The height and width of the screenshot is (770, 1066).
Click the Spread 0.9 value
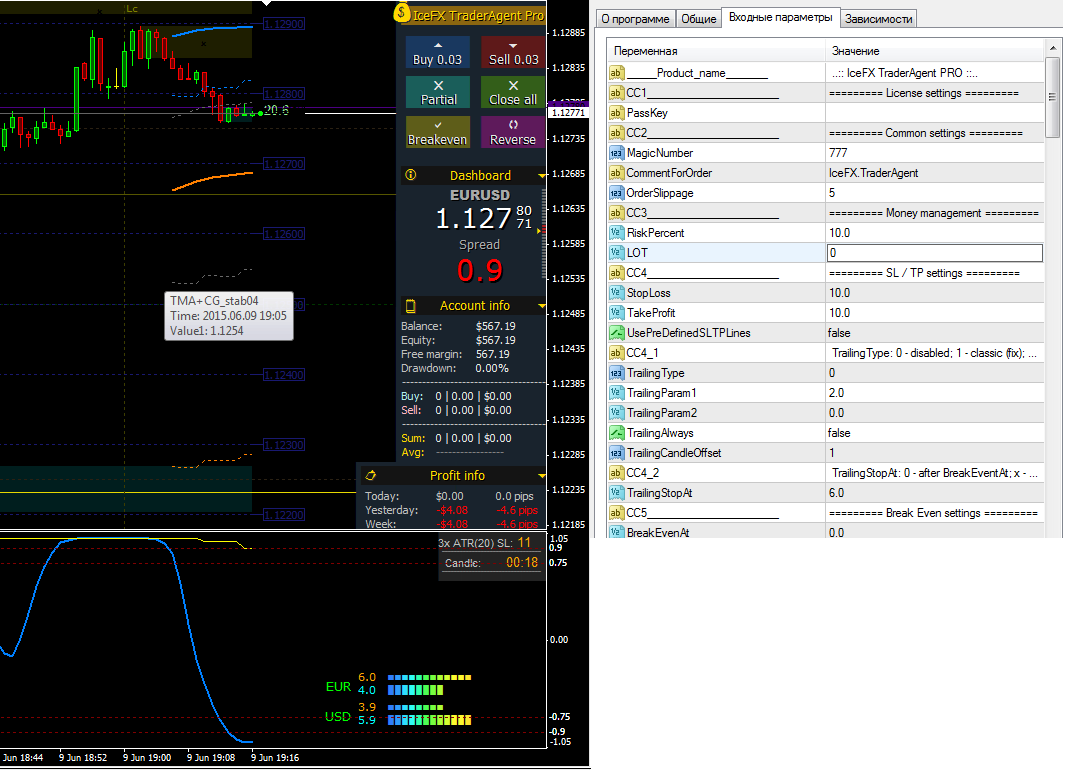pyautogui.click(x=480, y=270)
